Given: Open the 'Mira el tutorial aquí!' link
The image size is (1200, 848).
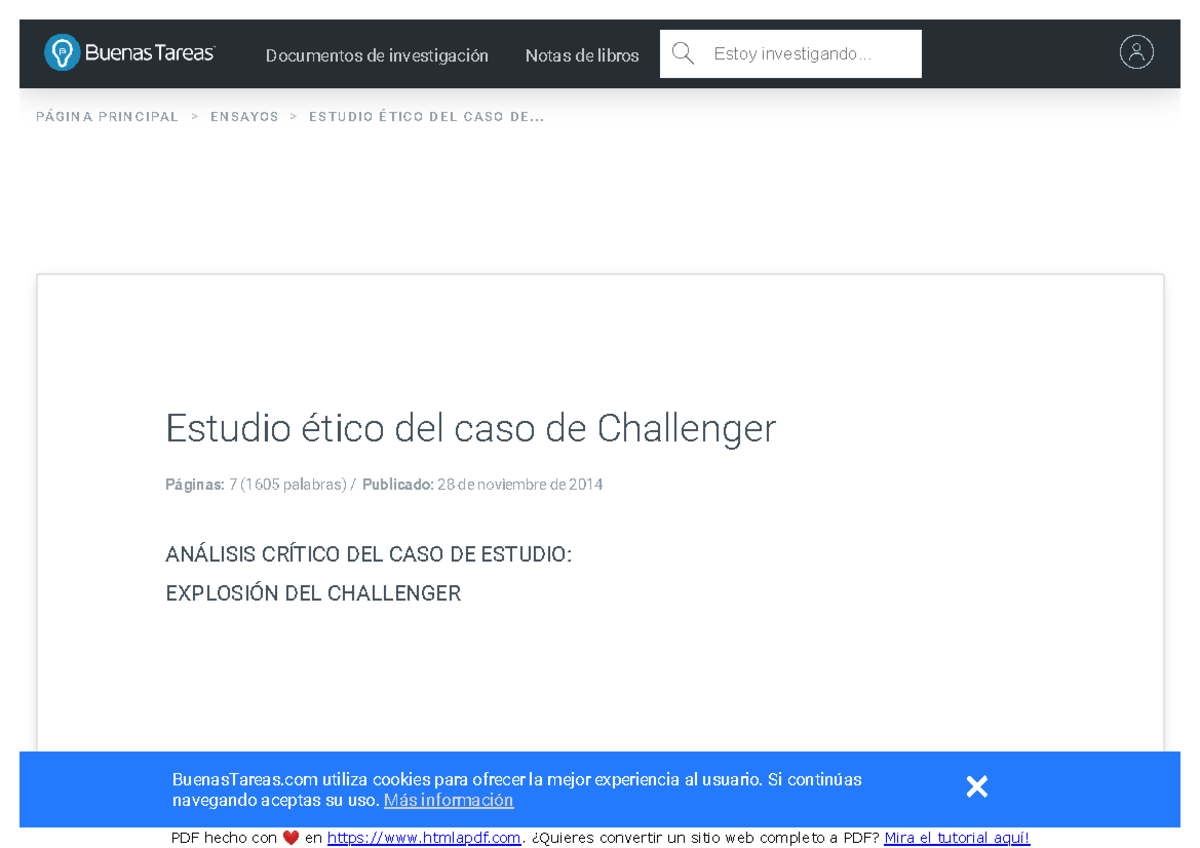Looking at the screenshot, I should [x=956, y=837].
